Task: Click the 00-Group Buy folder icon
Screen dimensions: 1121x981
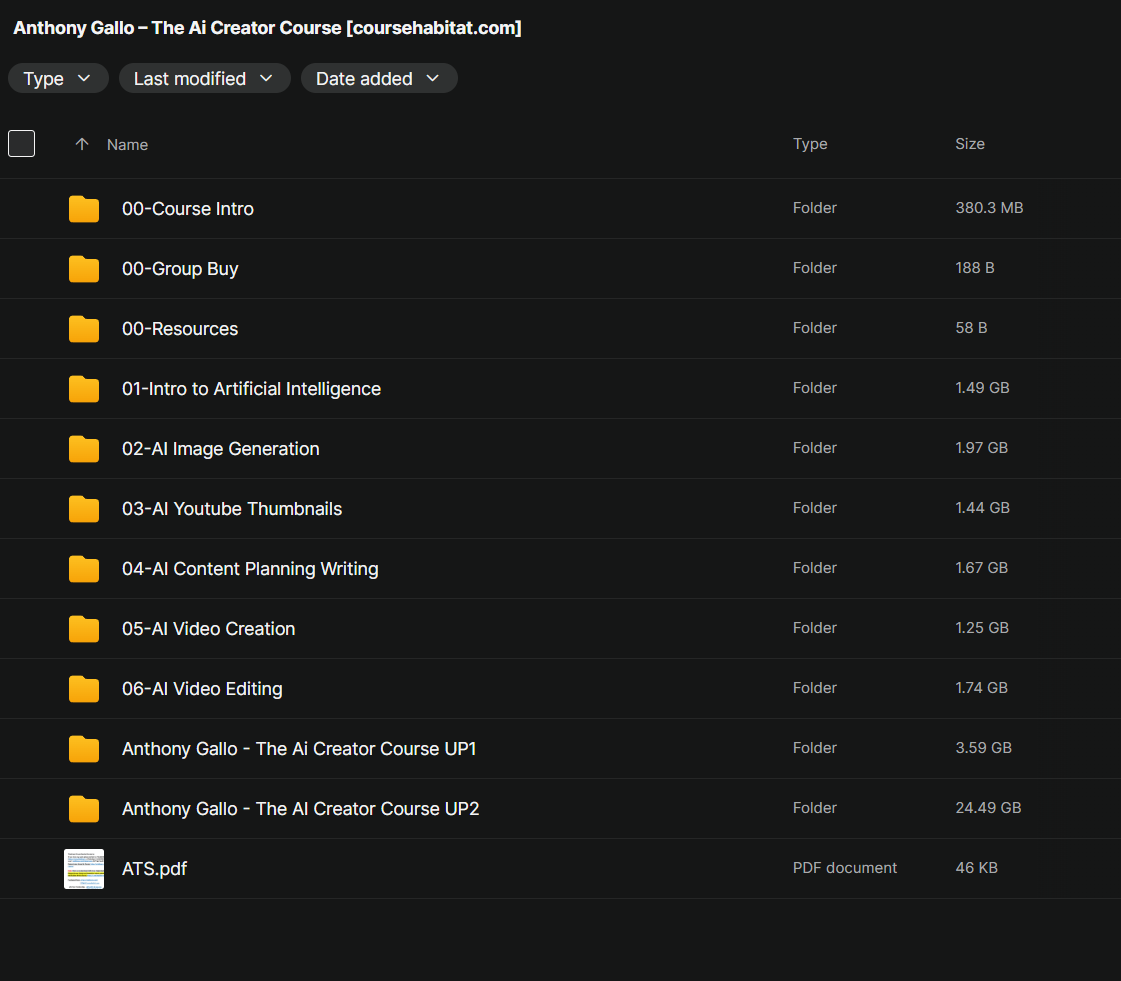Action: [x=84, y=269]
